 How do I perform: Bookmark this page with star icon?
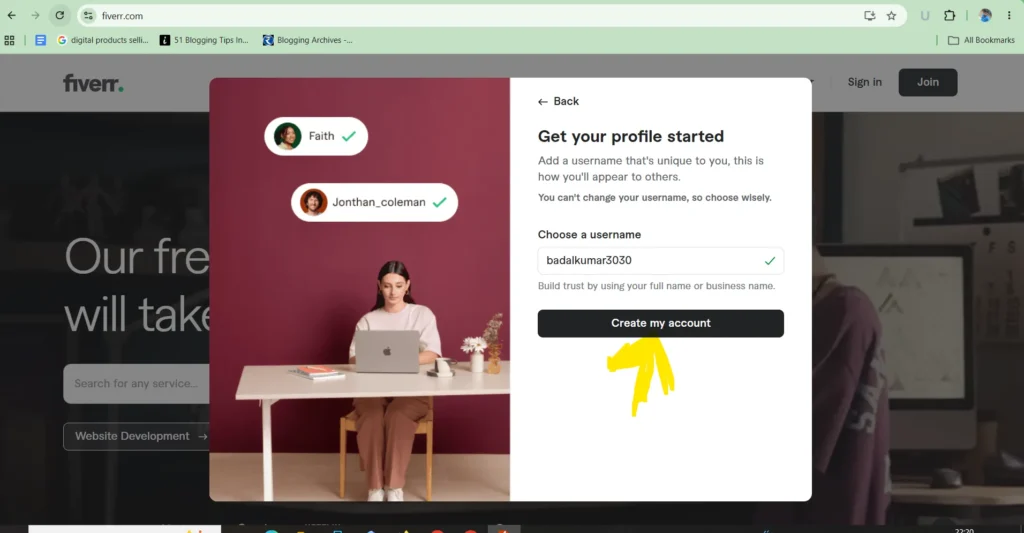(x=891, y=16)
